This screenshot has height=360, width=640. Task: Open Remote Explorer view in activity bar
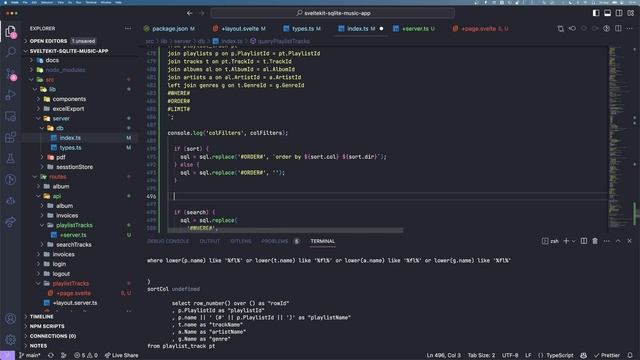point(11,116)
